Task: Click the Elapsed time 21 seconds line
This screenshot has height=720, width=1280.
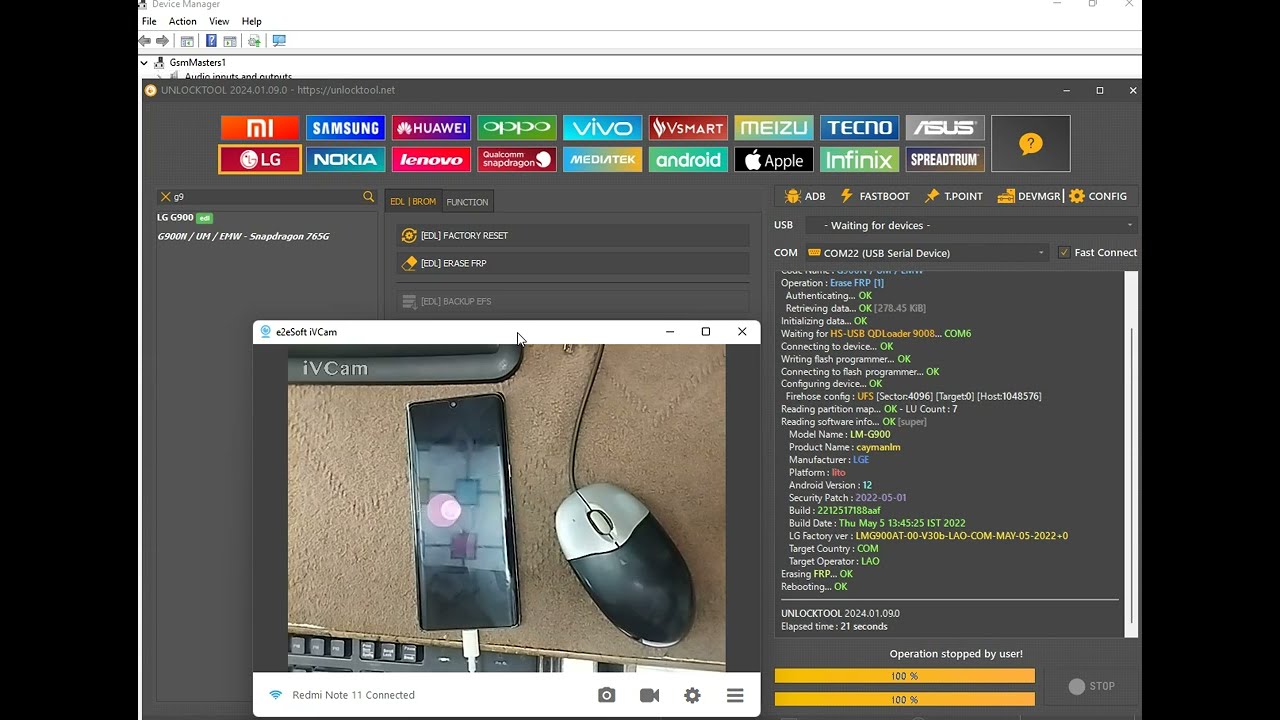Action: coord(834,626)
